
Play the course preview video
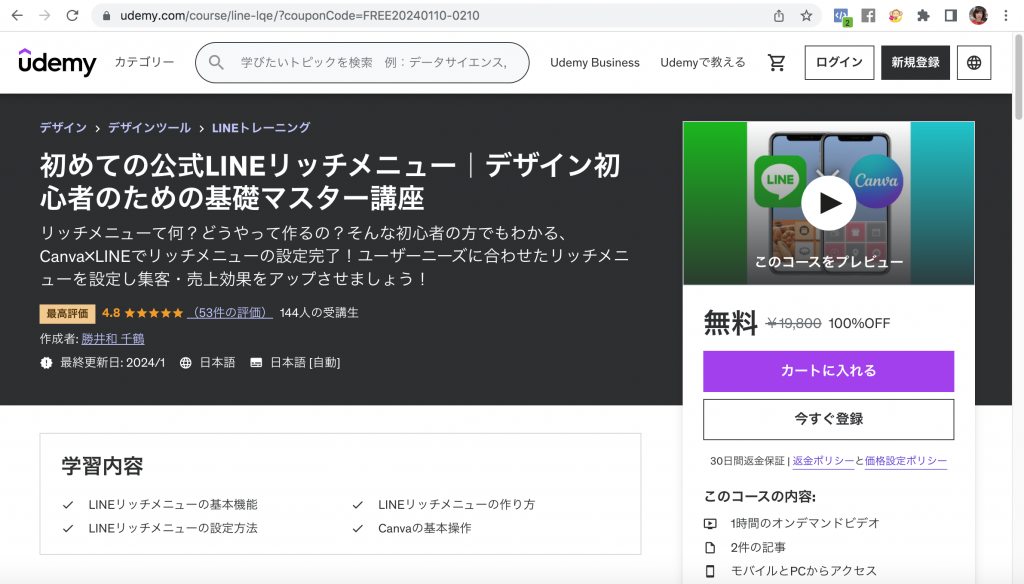coord(829,203)
